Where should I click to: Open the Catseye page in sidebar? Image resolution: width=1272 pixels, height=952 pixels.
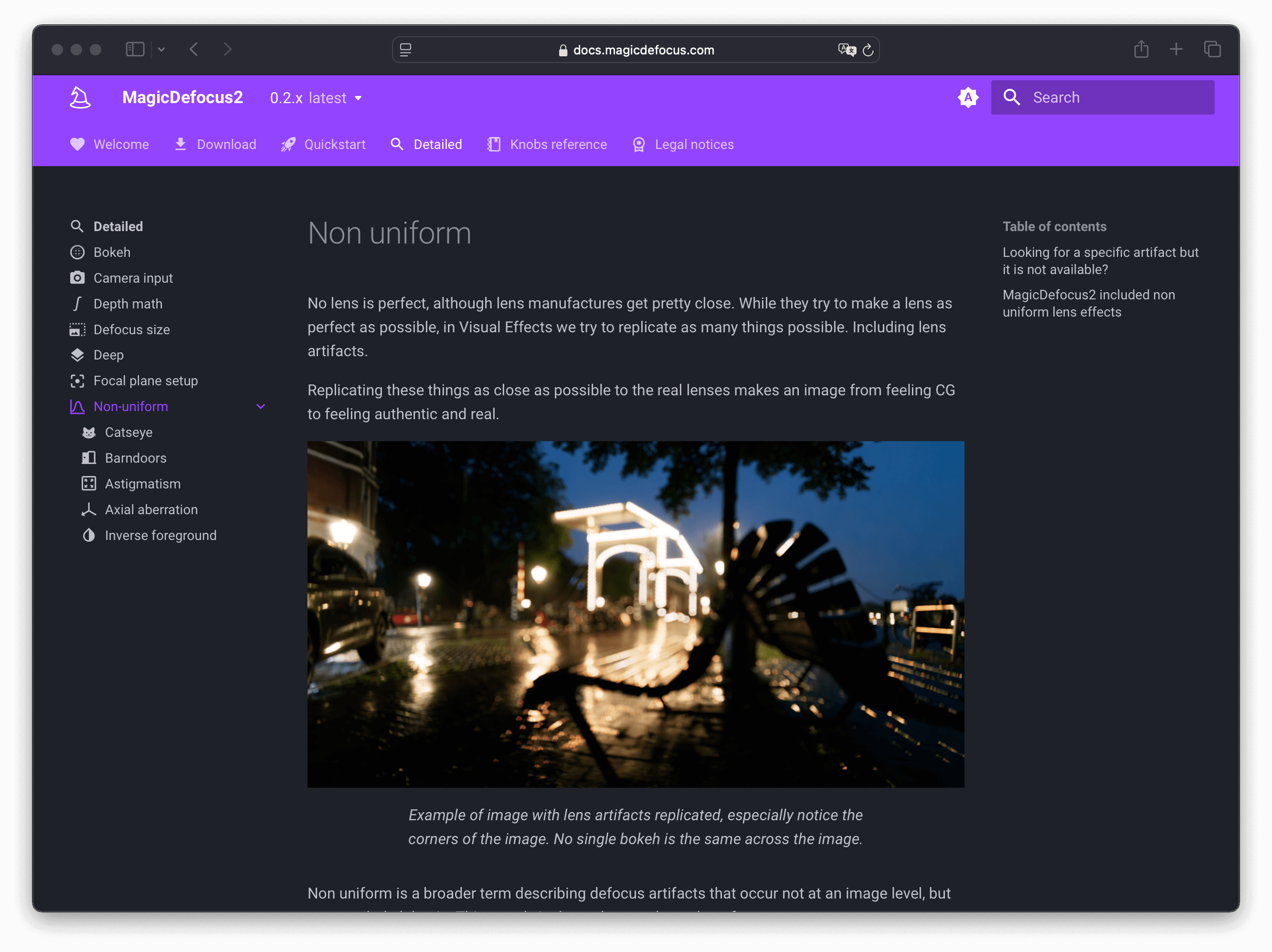128,432
